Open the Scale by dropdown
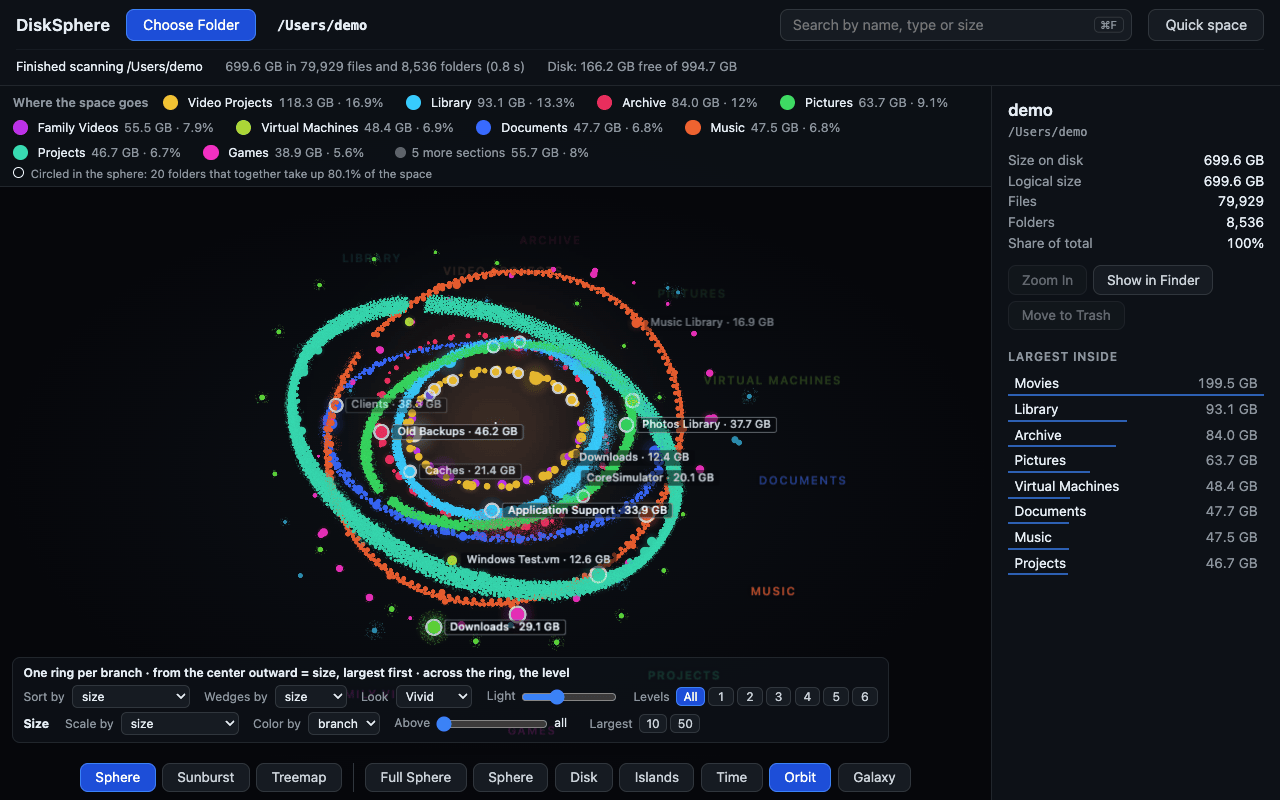Screen dimensions: 1280x800 click(180, 724)
